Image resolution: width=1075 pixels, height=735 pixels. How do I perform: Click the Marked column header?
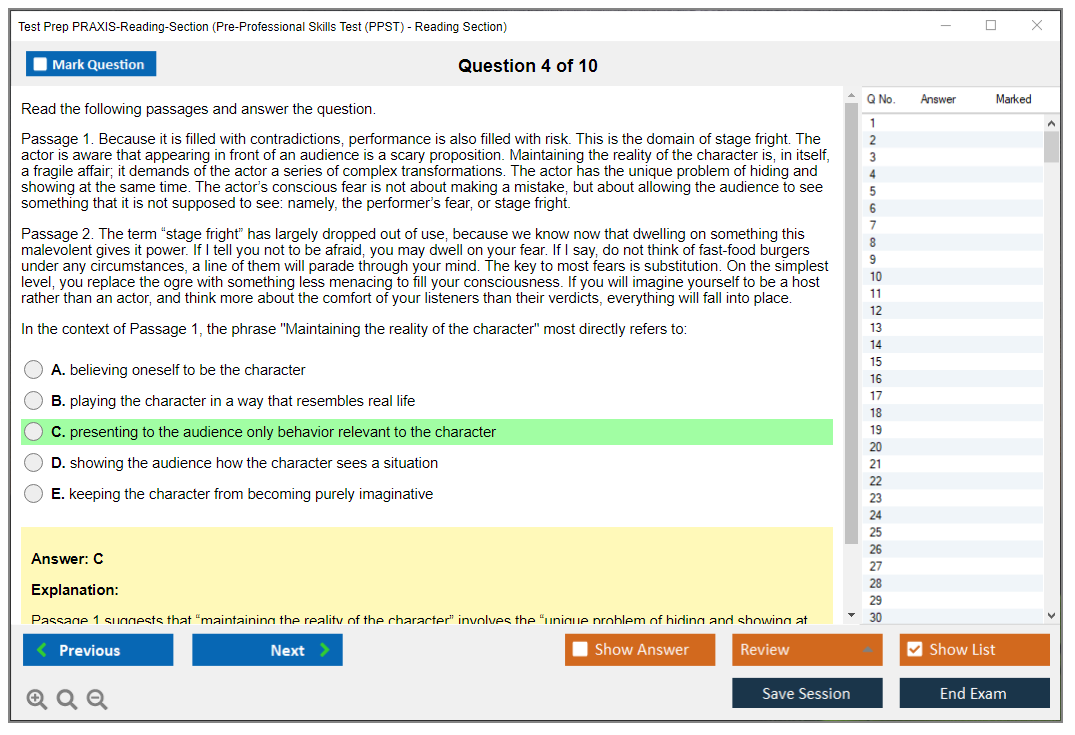coord(1013,99)
